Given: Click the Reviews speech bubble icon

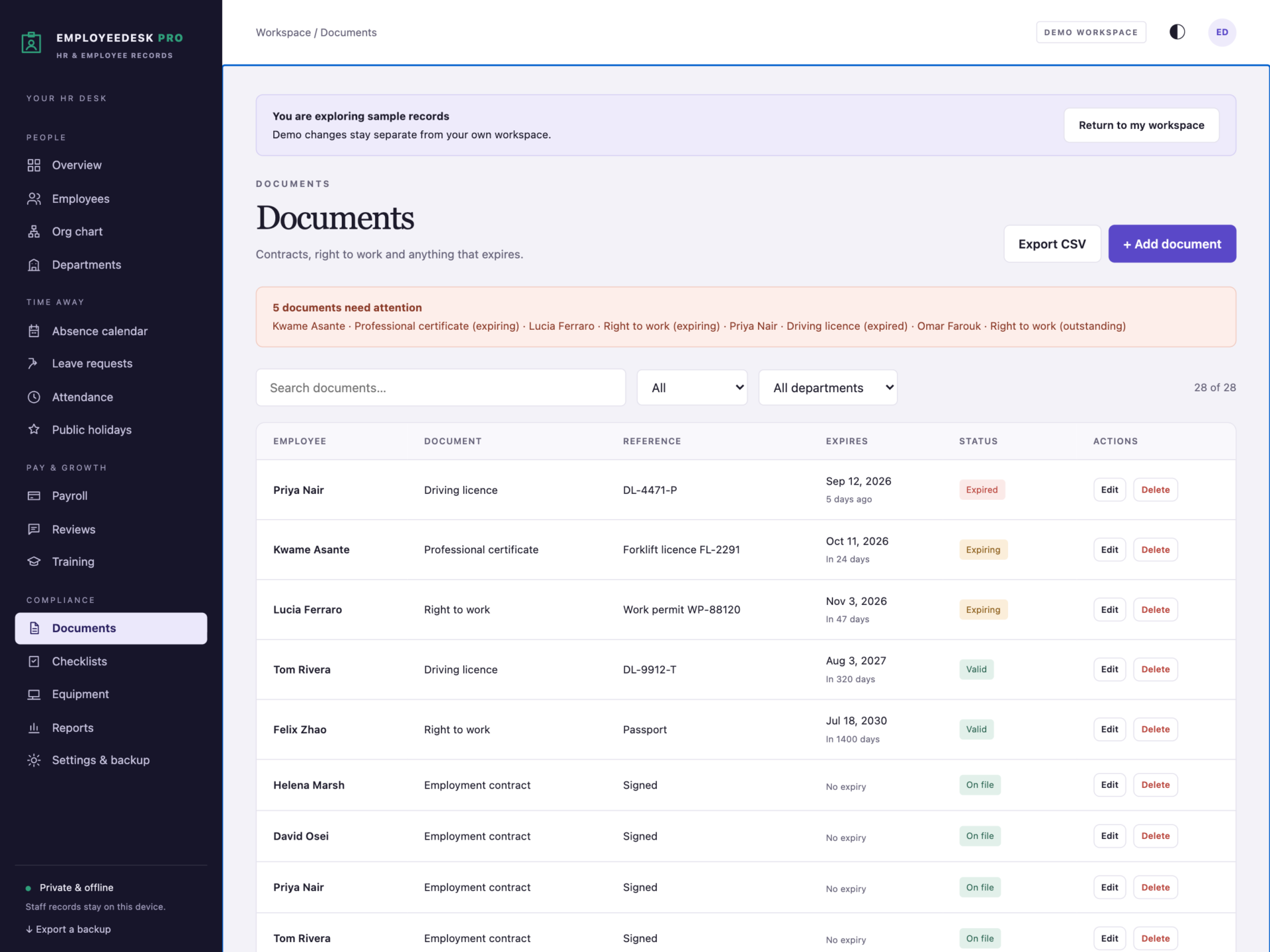Looking at the screenshot, I should click(34, 530).
